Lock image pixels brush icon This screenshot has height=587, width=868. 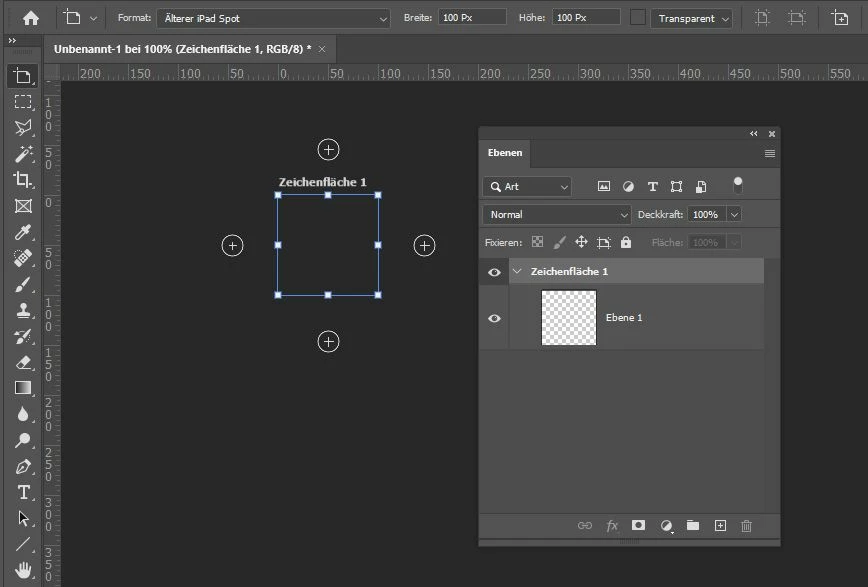click(x=560, y=242)
